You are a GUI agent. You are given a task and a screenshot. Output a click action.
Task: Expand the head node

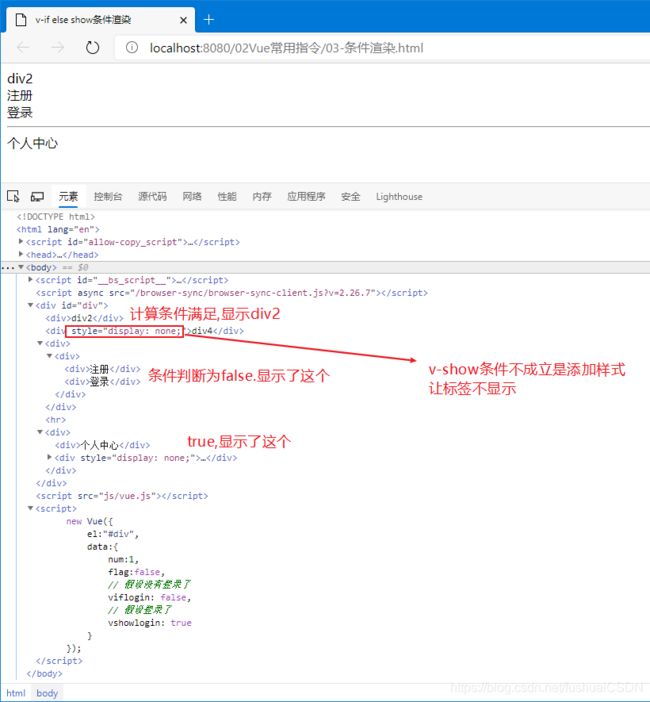click(21, 254)
